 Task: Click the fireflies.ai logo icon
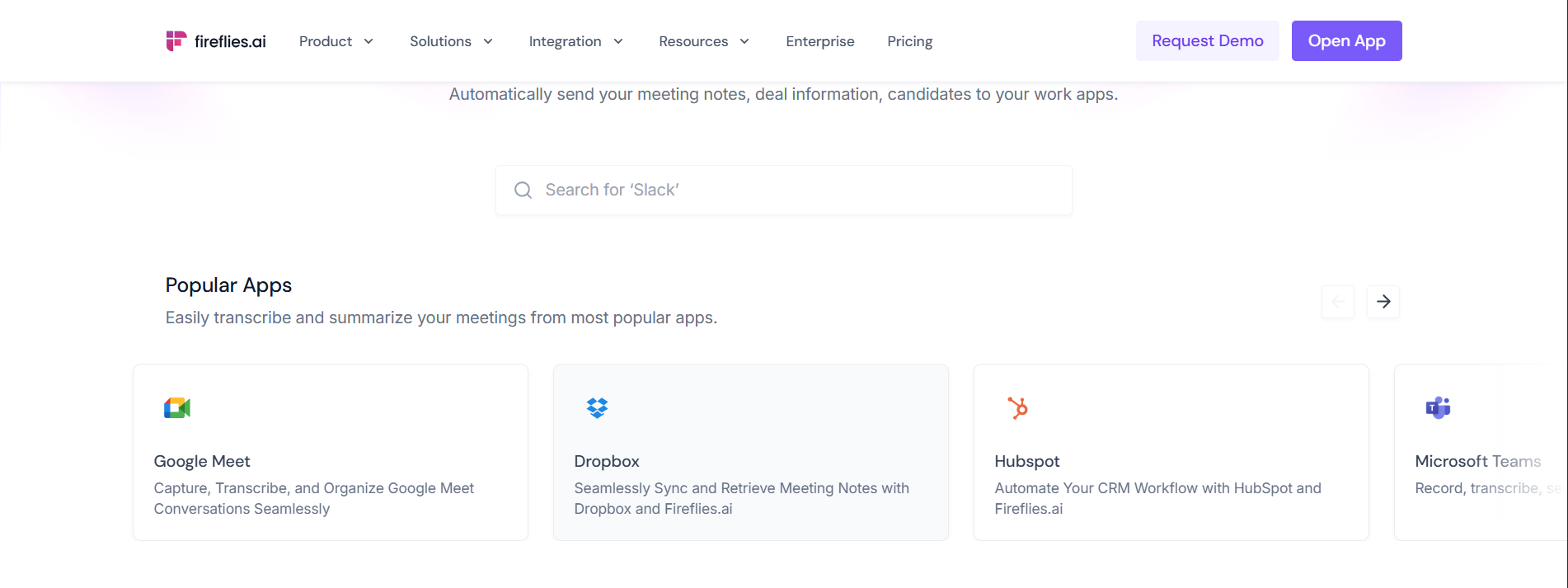click(x=176, y=41)
